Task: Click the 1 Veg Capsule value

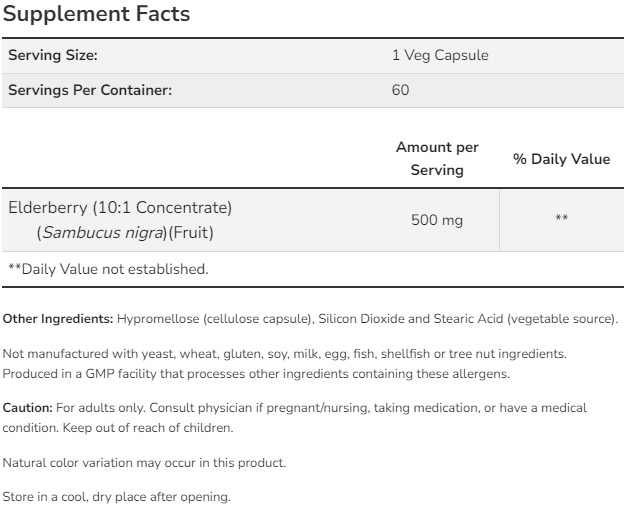Action: coord(440,56)
